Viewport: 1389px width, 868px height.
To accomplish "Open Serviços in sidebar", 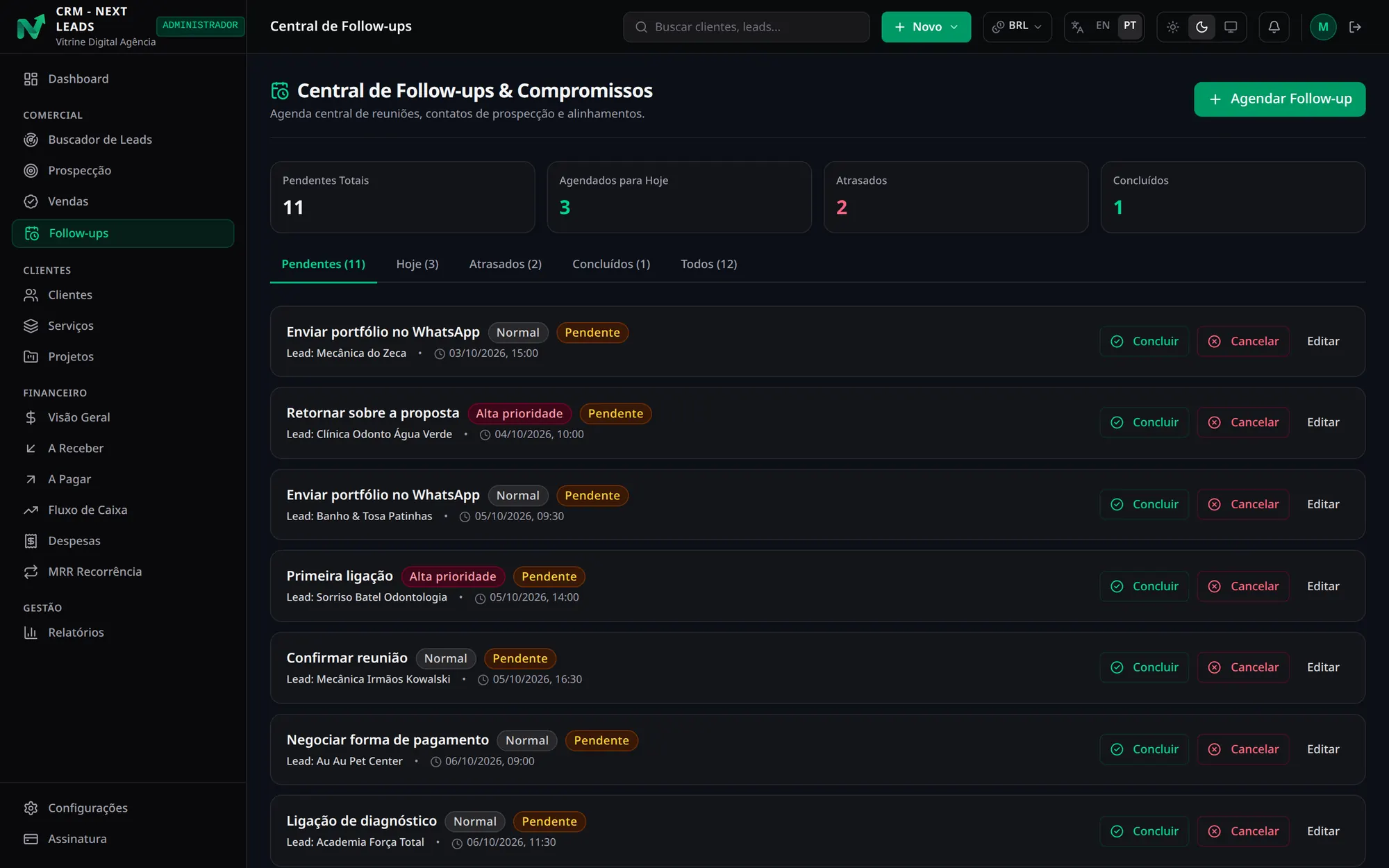I will [123, 326].
